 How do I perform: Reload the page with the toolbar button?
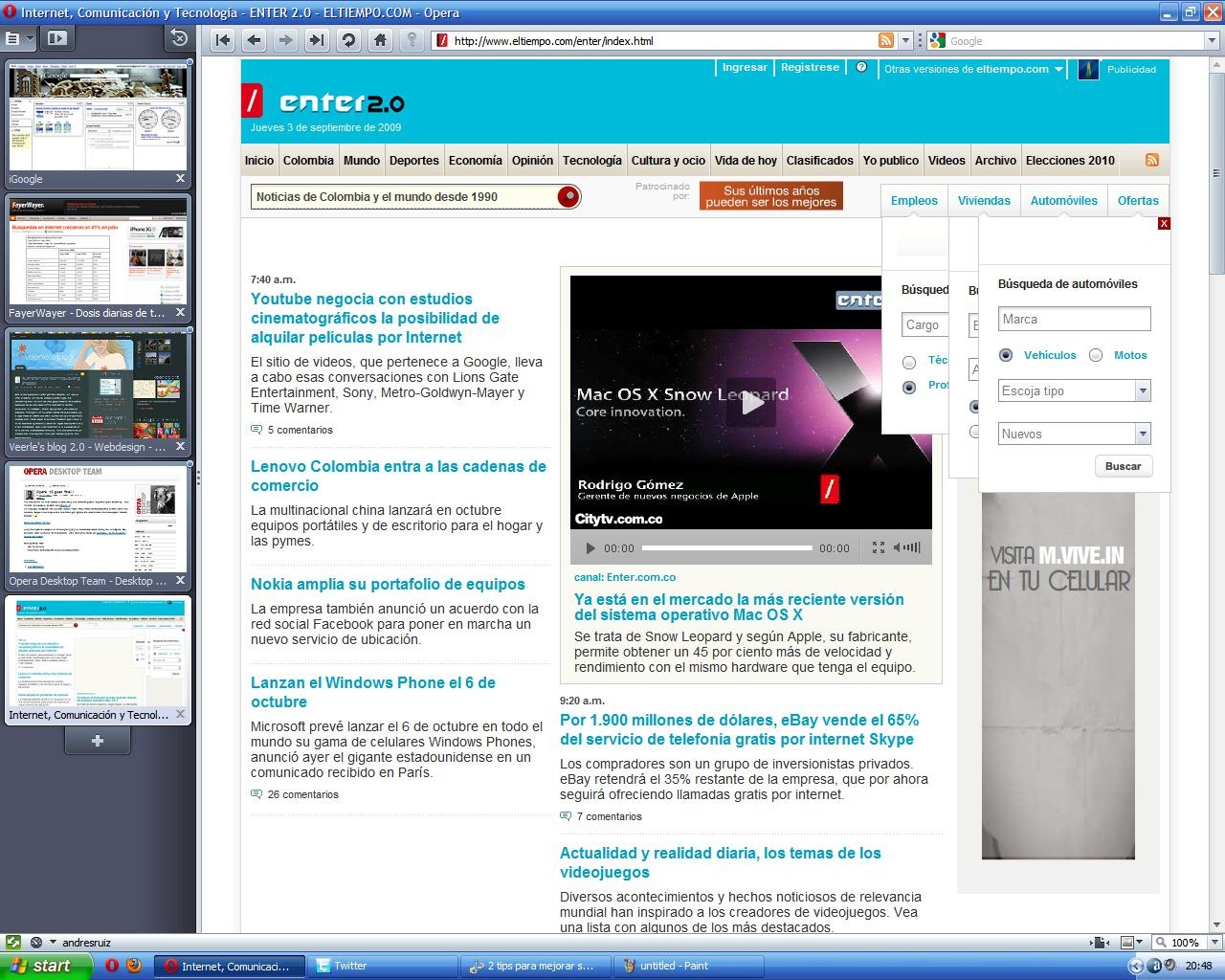click(x=348, y=40)
